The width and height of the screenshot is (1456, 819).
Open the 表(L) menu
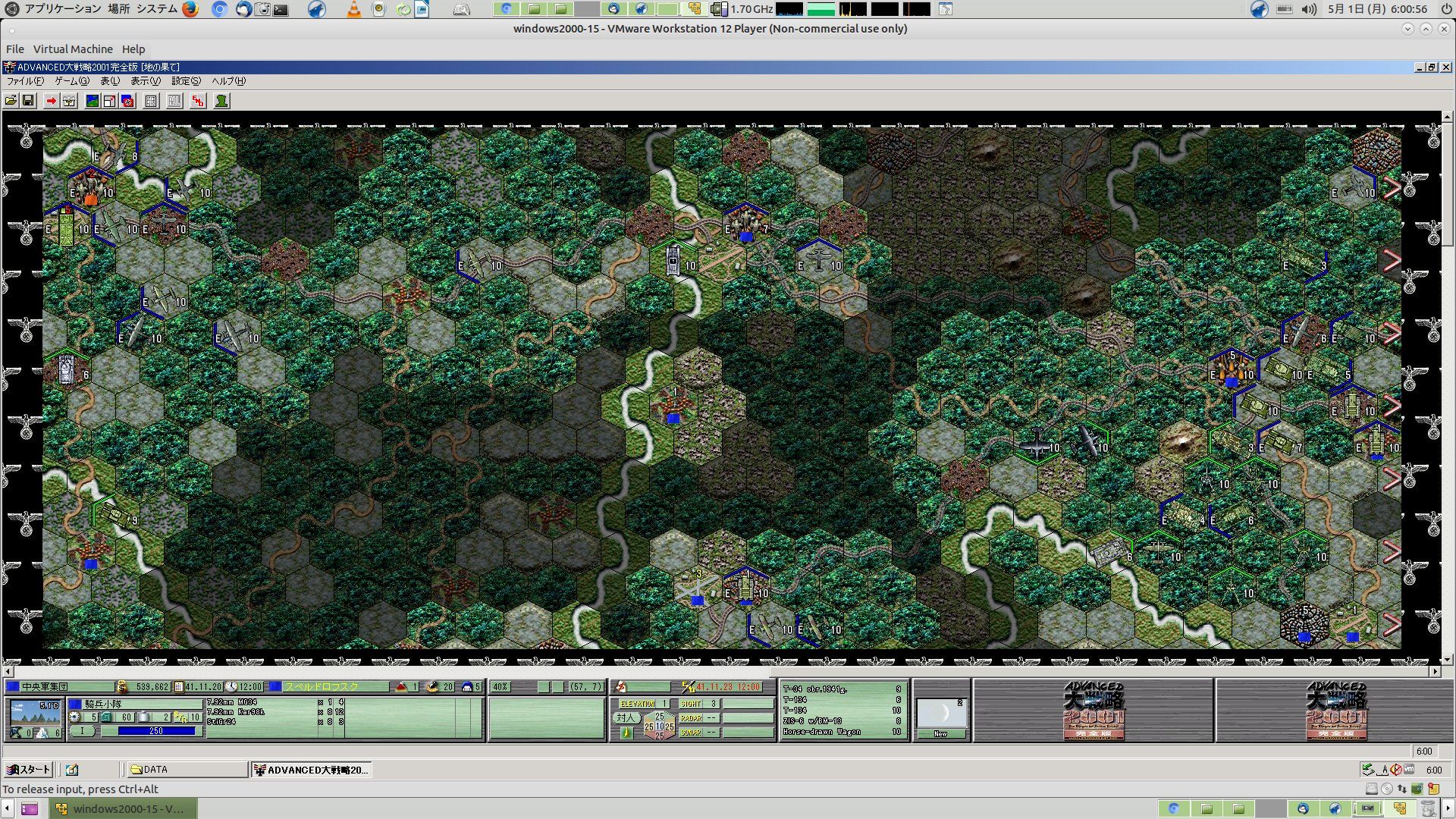coord(110,81)
